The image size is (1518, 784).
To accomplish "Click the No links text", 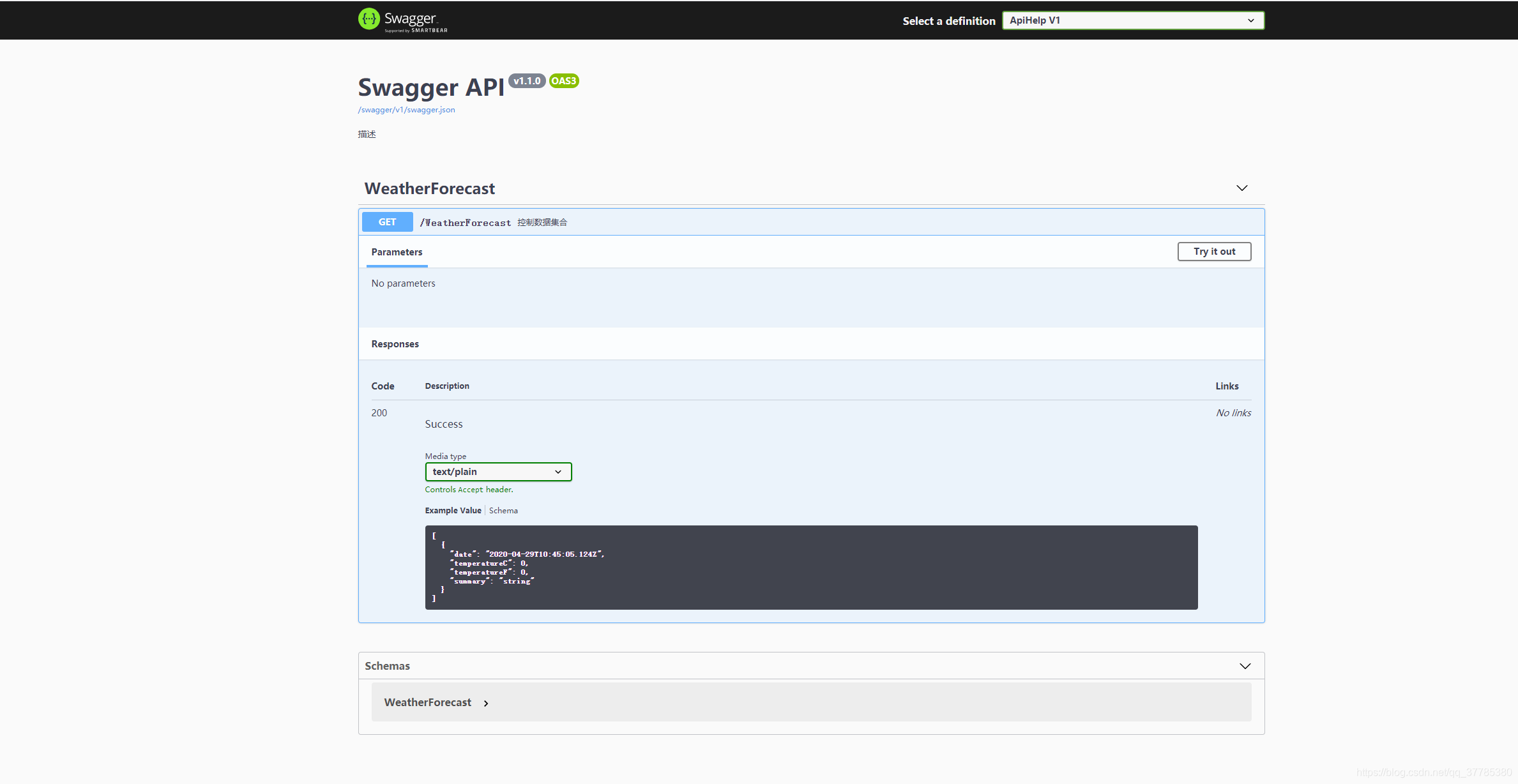I will click(1233, 413).
